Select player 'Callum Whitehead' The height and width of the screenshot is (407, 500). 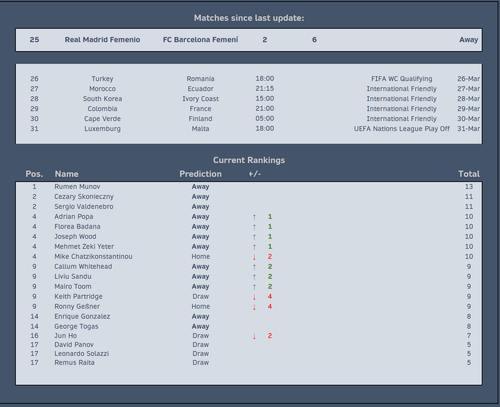pyautogui.click(x=83, y=267)
